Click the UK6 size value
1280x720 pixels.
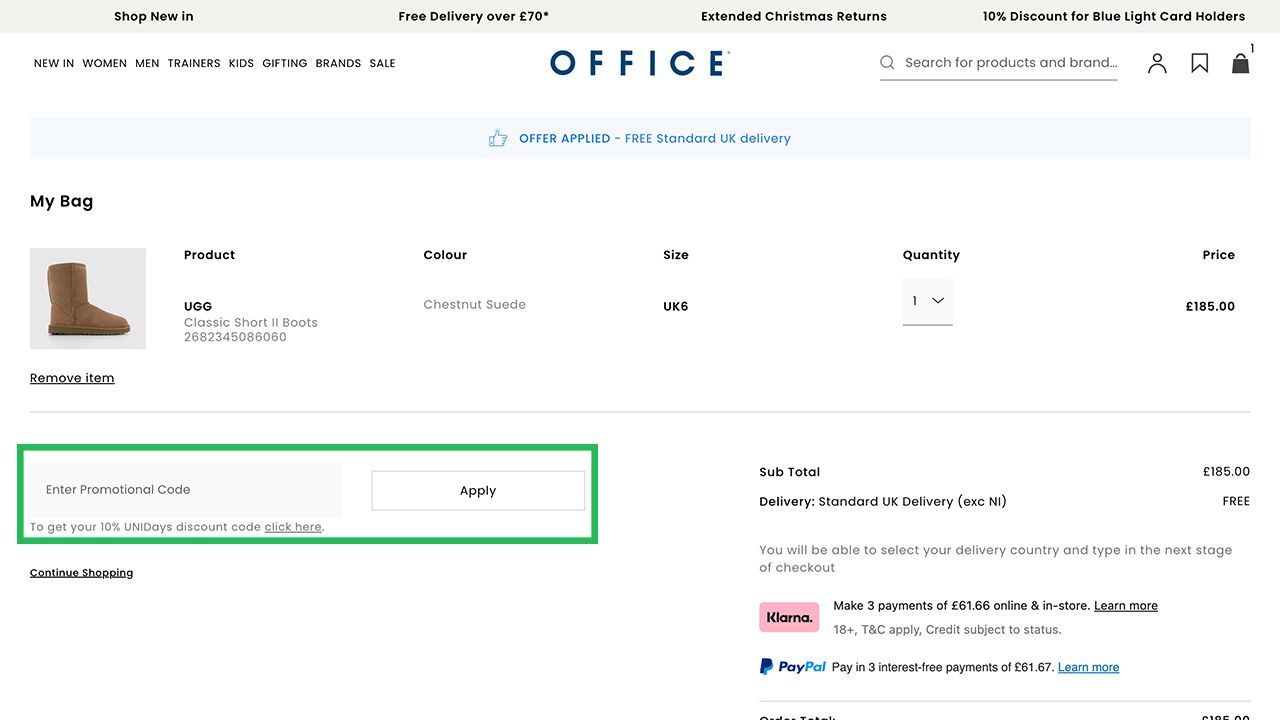point(676,307)
